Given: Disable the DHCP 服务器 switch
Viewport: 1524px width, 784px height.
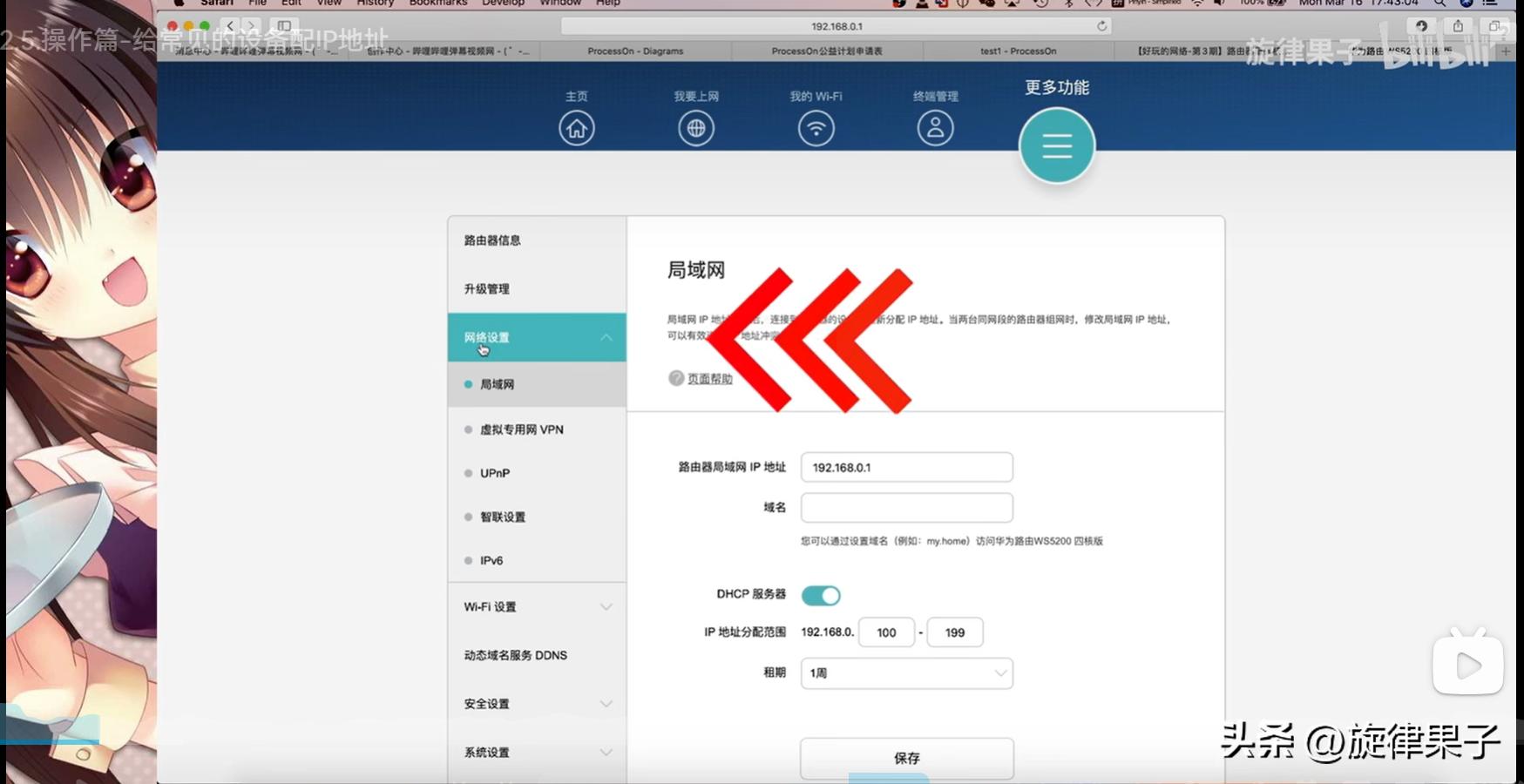Looking at the screenshot, I should (823, 595).
